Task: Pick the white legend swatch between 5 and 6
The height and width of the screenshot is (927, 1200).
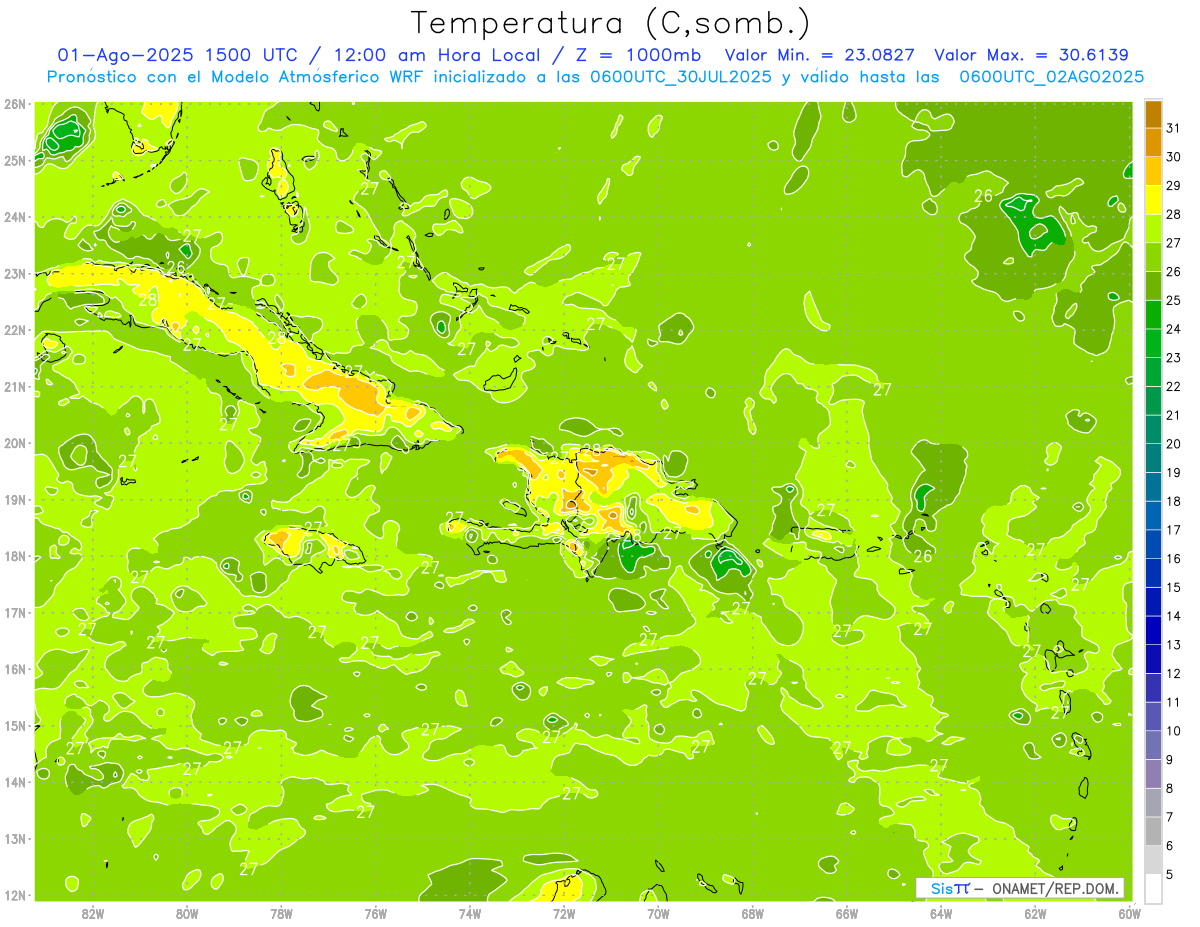Action: click(1153, 860)
